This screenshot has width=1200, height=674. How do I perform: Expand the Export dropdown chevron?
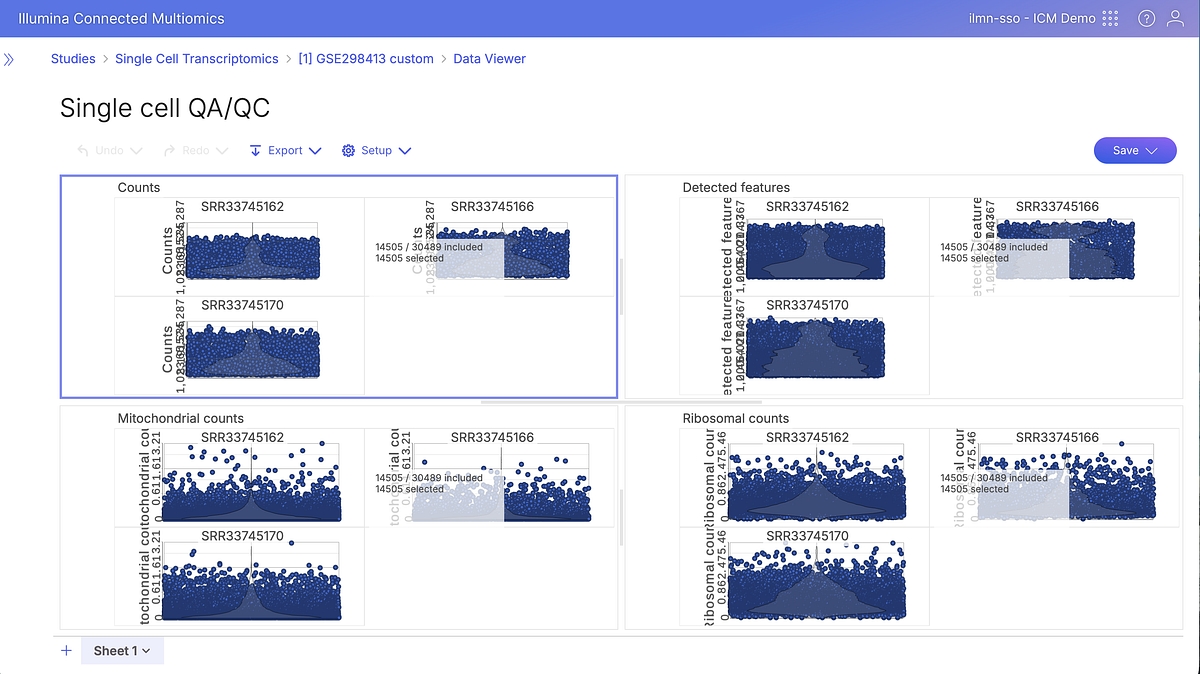pos(315,151)
